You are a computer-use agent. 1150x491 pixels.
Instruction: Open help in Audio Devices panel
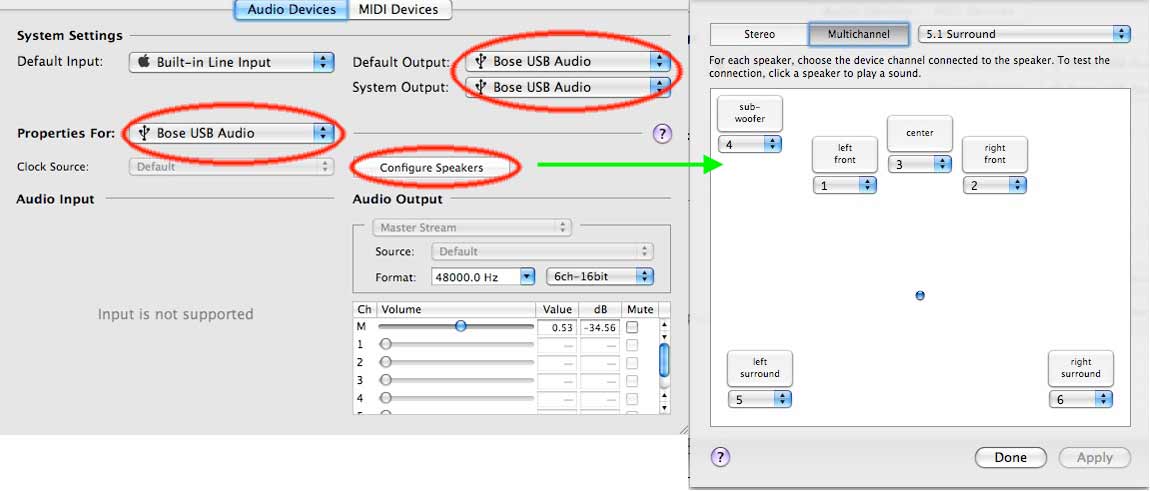point(662,134)
